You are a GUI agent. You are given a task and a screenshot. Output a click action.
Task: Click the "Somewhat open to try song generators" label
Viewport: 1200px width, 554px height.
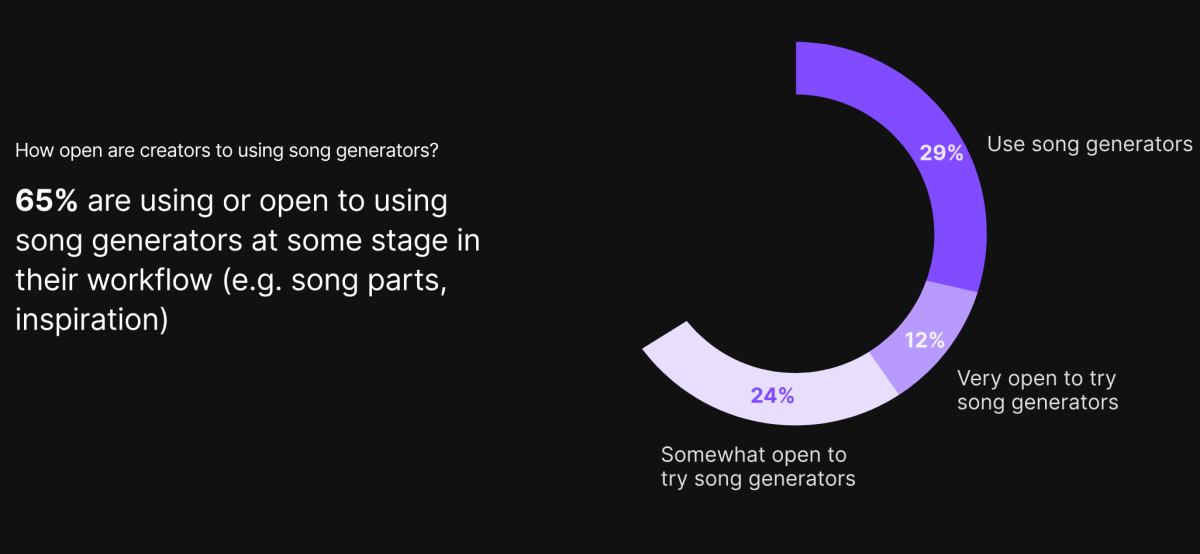[758, 466]
